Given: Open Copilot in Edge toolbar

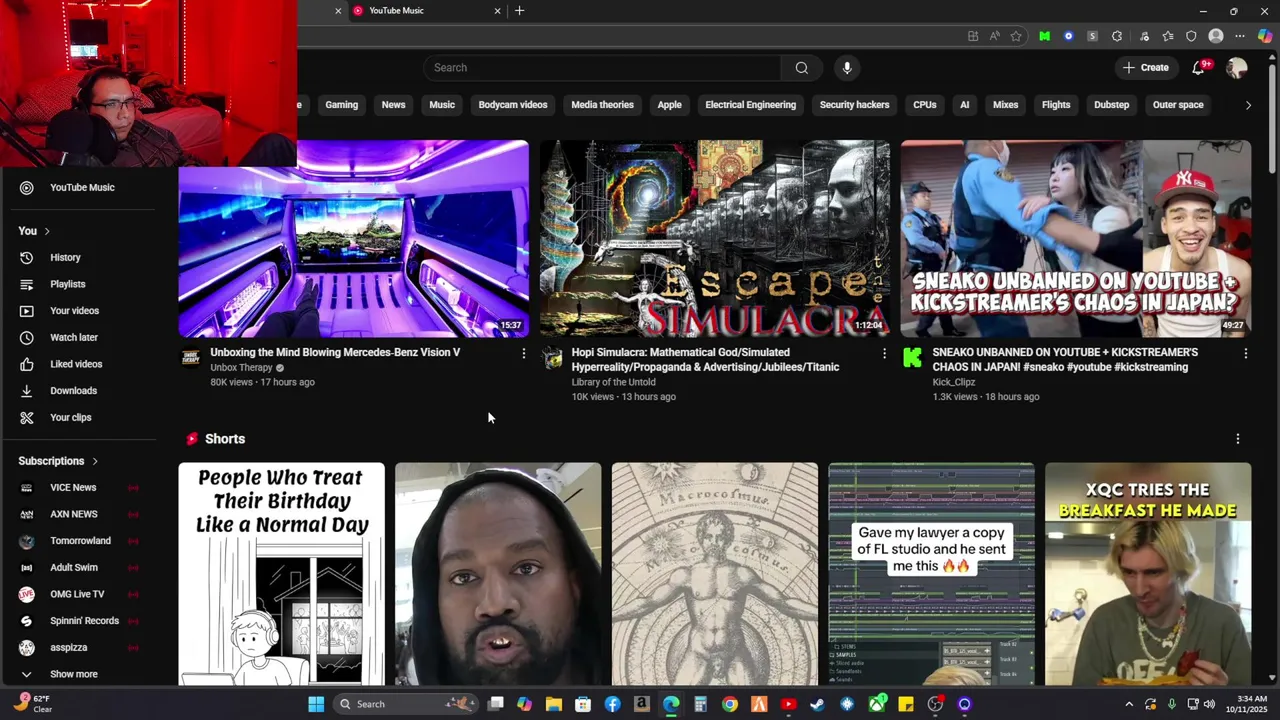Looking at the screenshot, I should pyautogui.click(x=1265, y=36).
